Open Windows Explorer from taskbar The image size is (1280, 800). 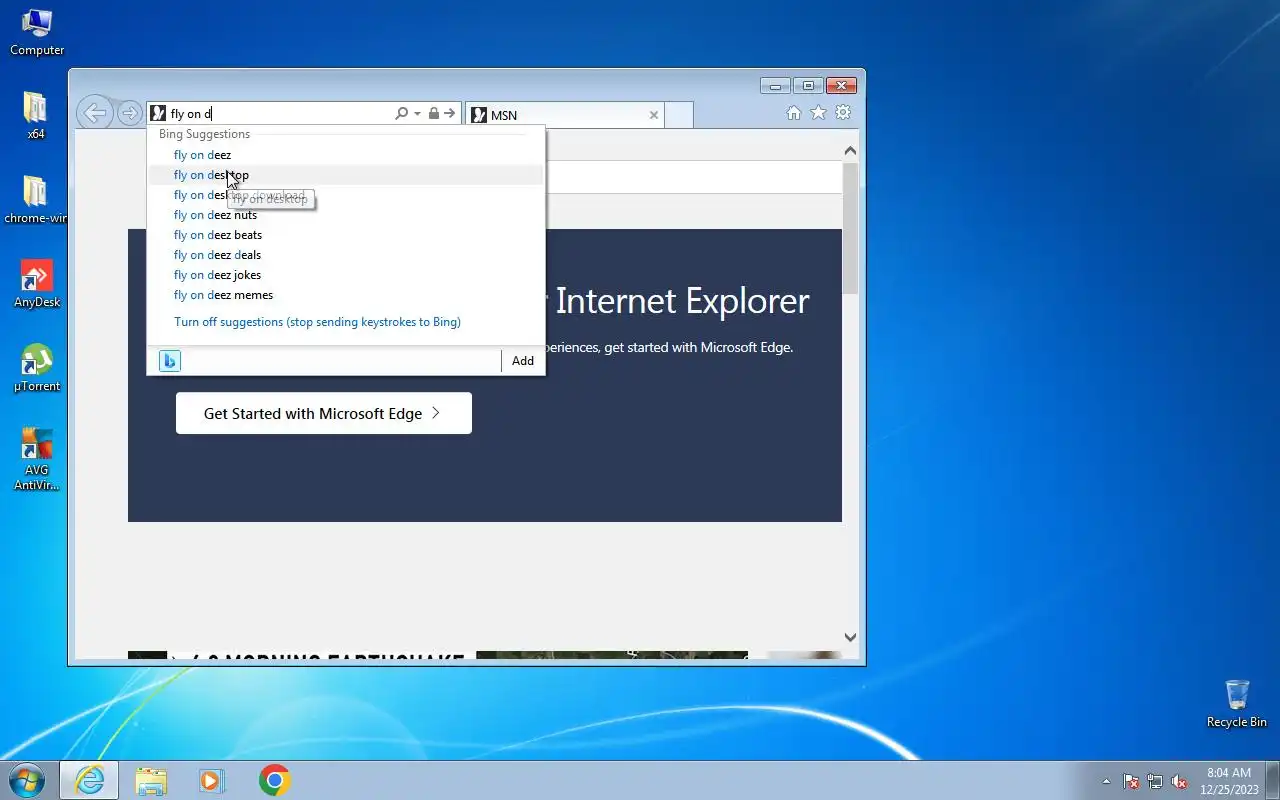pyautogui.click(x=150, y=780)
